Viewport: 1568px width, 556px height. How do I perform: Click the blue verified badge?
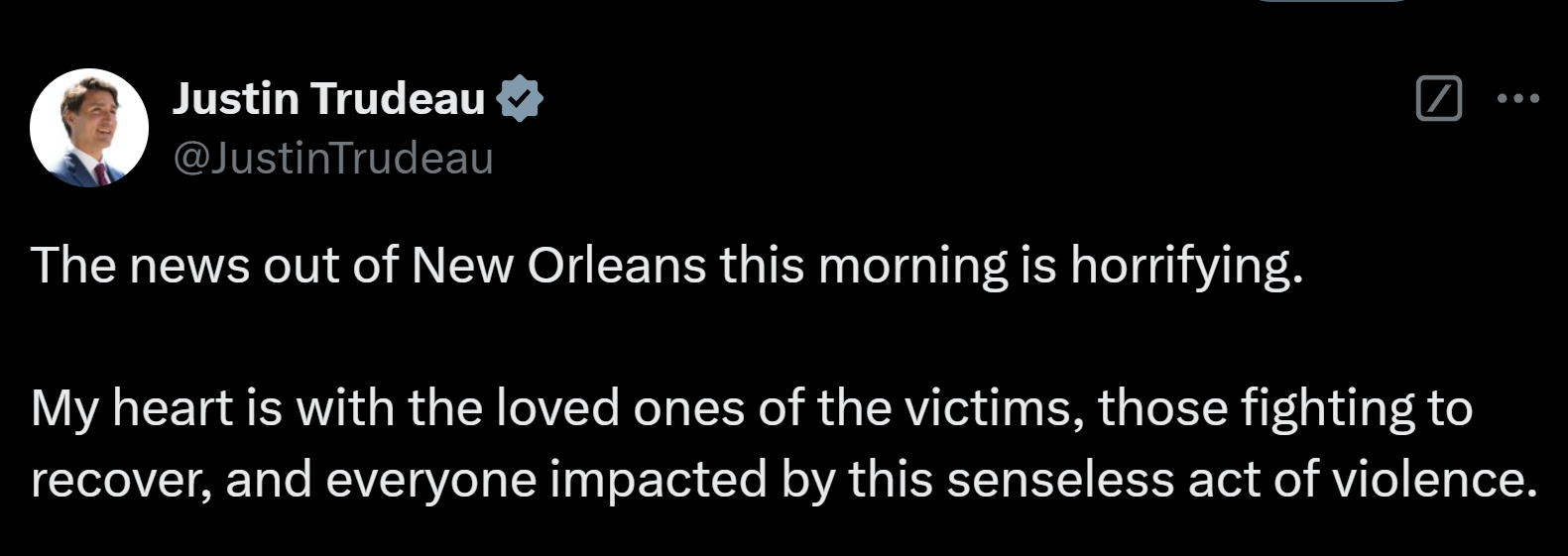coord(519,98)
